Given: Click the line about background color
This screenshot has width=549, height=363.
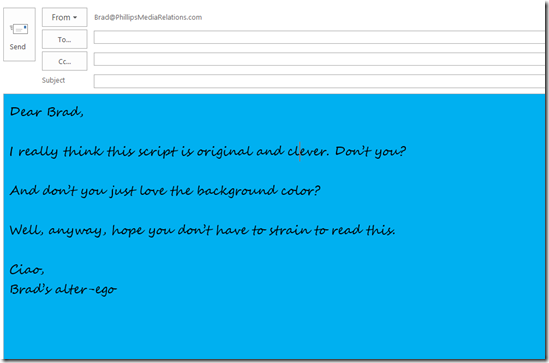Looking at the screenshot, I should tap(165, 191).
